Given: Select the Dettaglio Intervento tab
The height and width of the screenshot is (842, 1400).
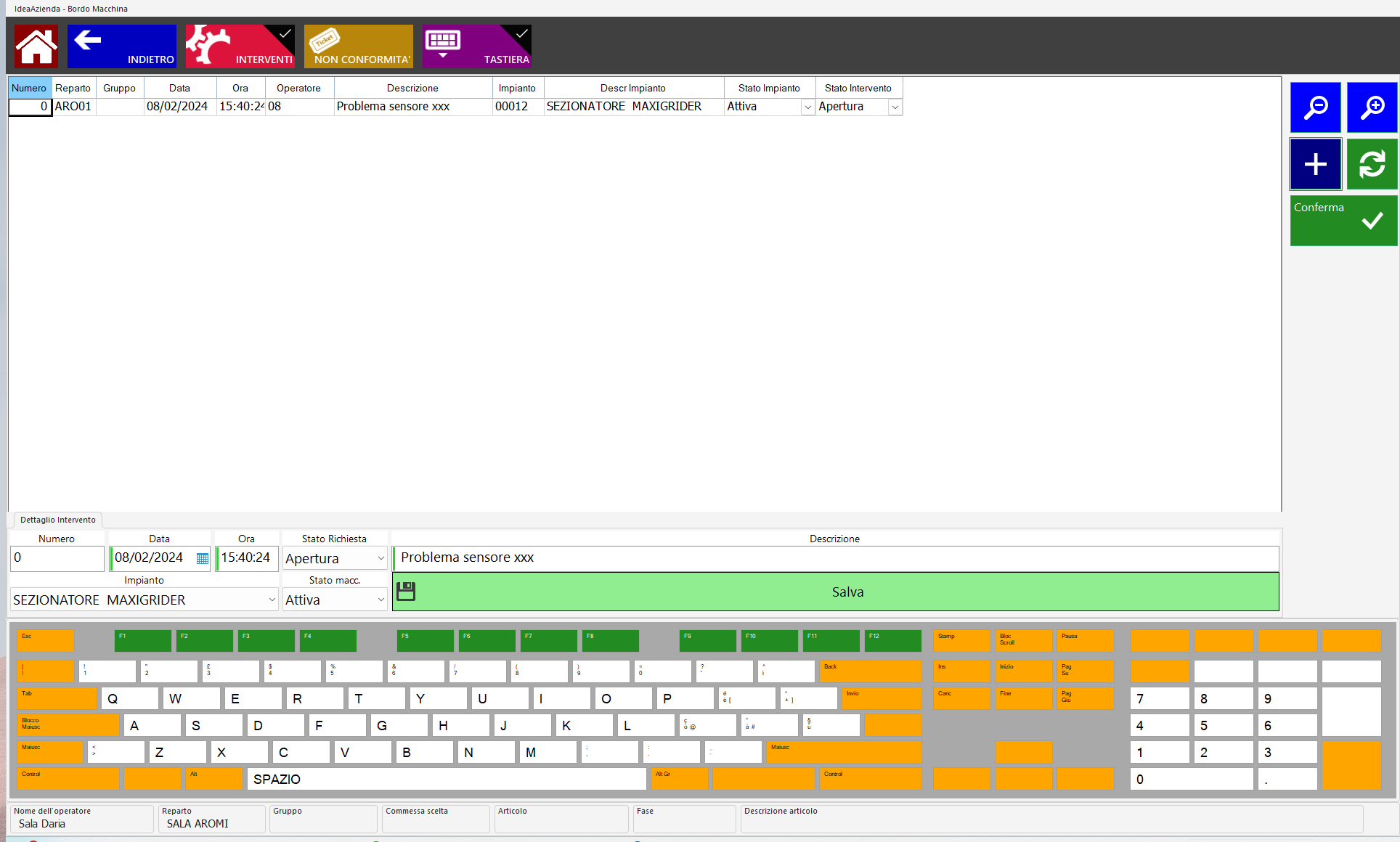Looking at the screenshot, I should (58, 520).
